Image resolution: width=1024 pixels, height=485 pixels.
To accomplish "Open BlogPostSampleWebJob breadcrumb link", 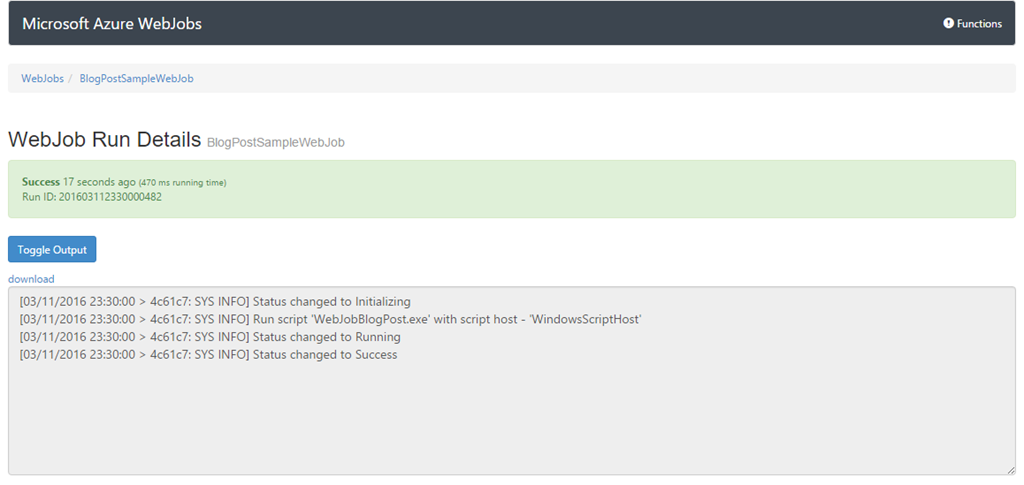I will point(136,78).
